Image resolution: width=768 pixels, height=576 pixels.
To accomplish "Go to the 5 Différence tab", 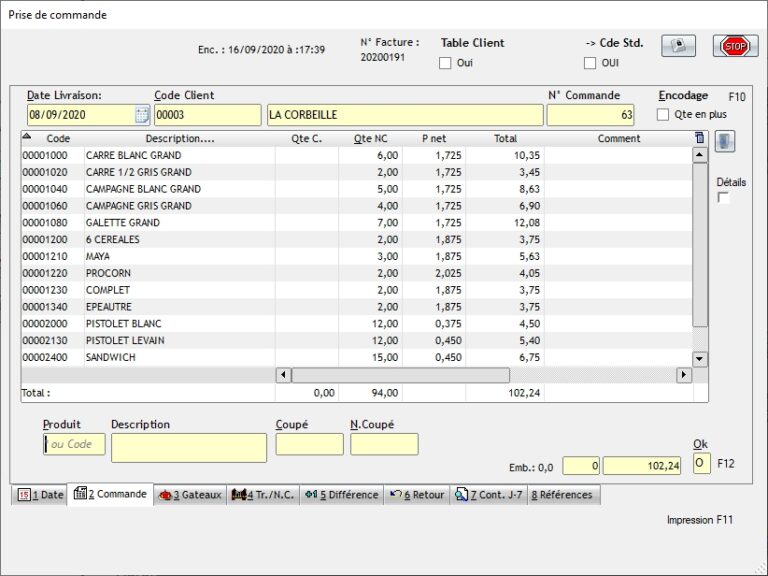I will (x=342, y=495).
